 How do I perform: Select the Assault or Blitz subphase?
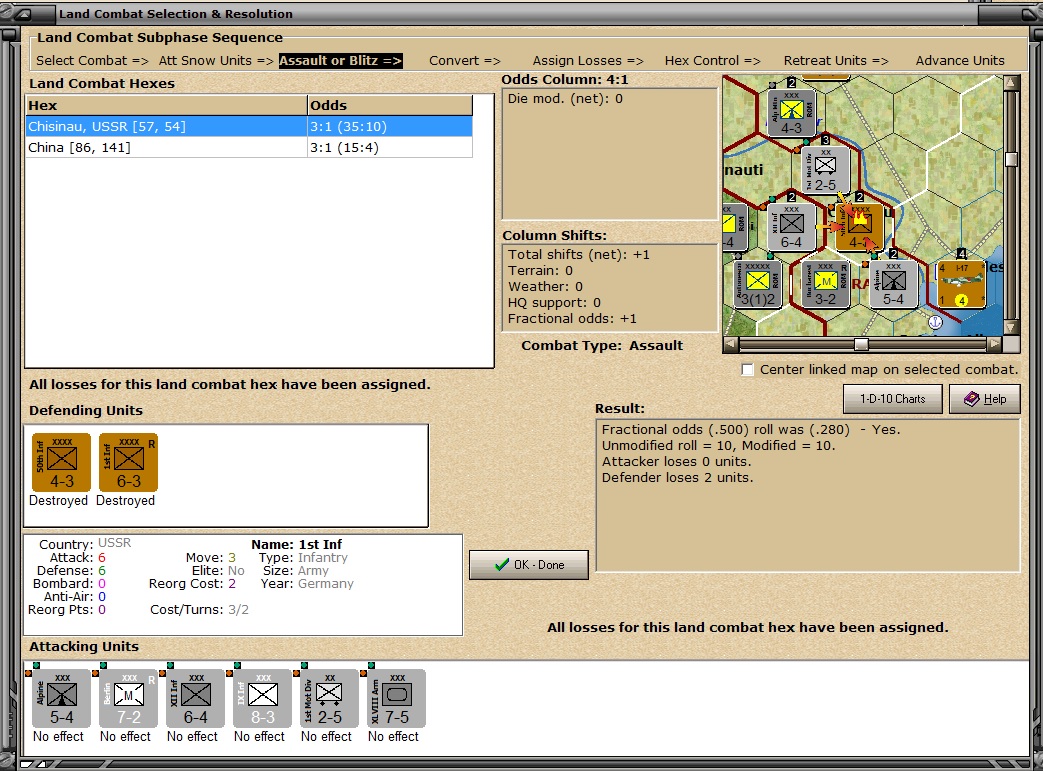[x=341, y=61]
